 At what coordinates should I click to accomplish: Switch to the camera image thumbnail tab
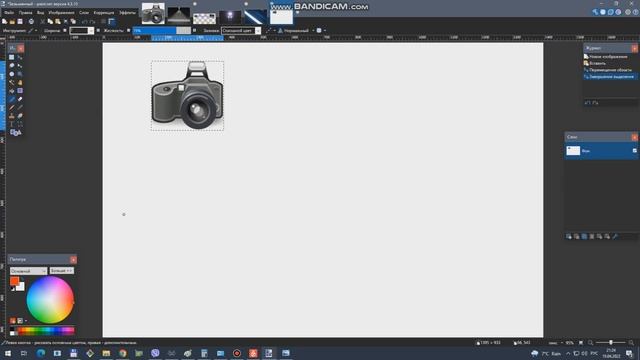[x=153, y=13]
